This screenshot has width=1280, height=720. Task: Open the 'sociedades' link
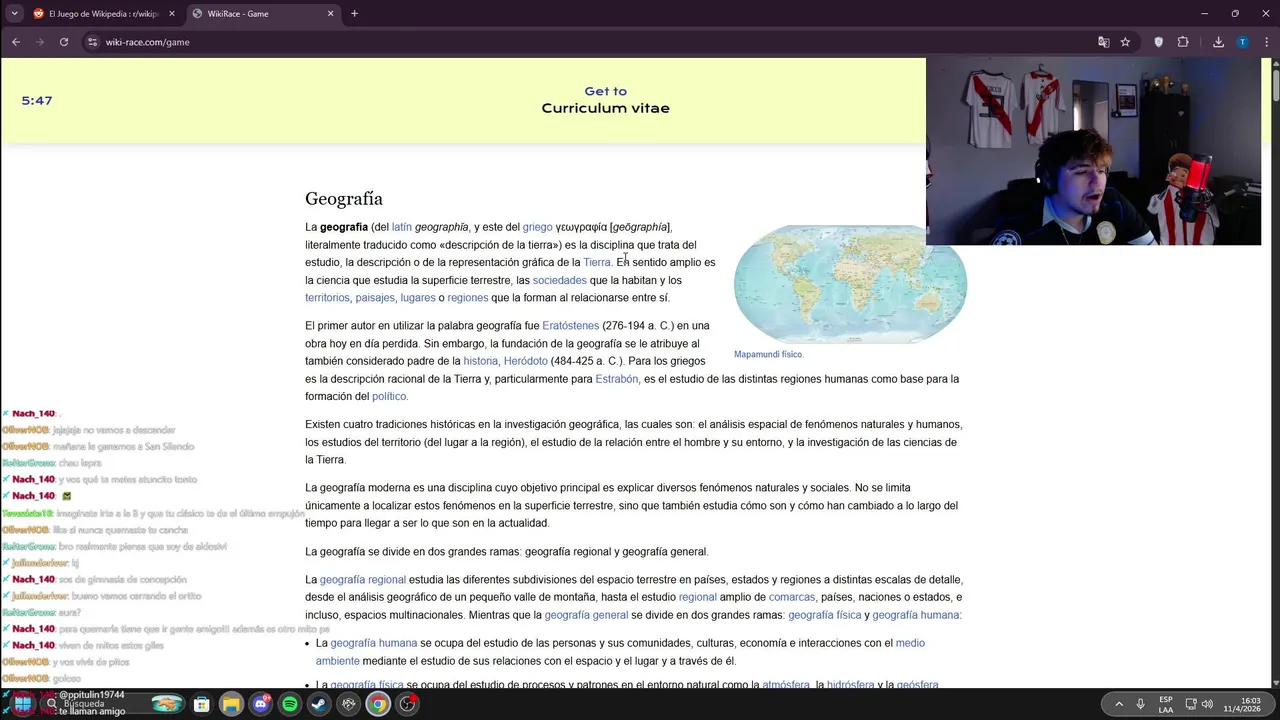[x=559, y=280]
